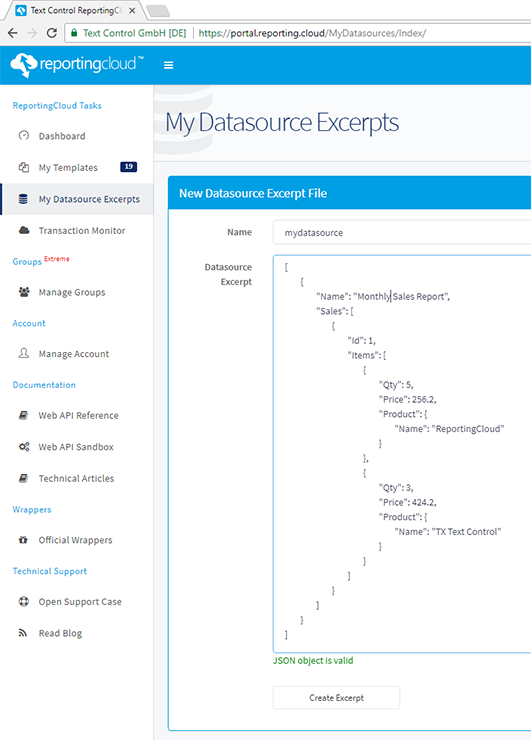The width and height of the screenshot is (531, 740).
Task: Click the Manage Groups people icon
Action: [24, 292]
